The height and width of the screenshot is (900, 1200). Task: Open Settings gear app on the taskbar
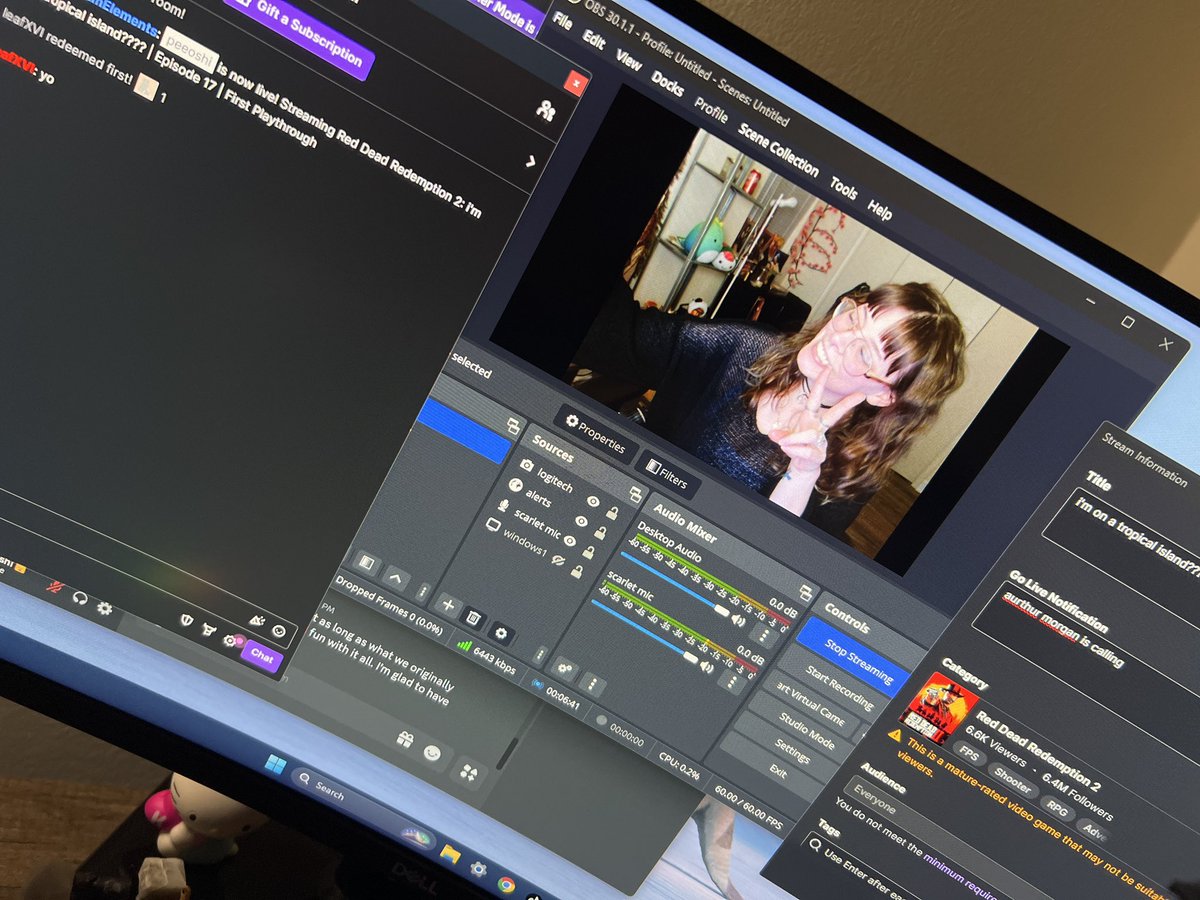click(x=479, y=869)
